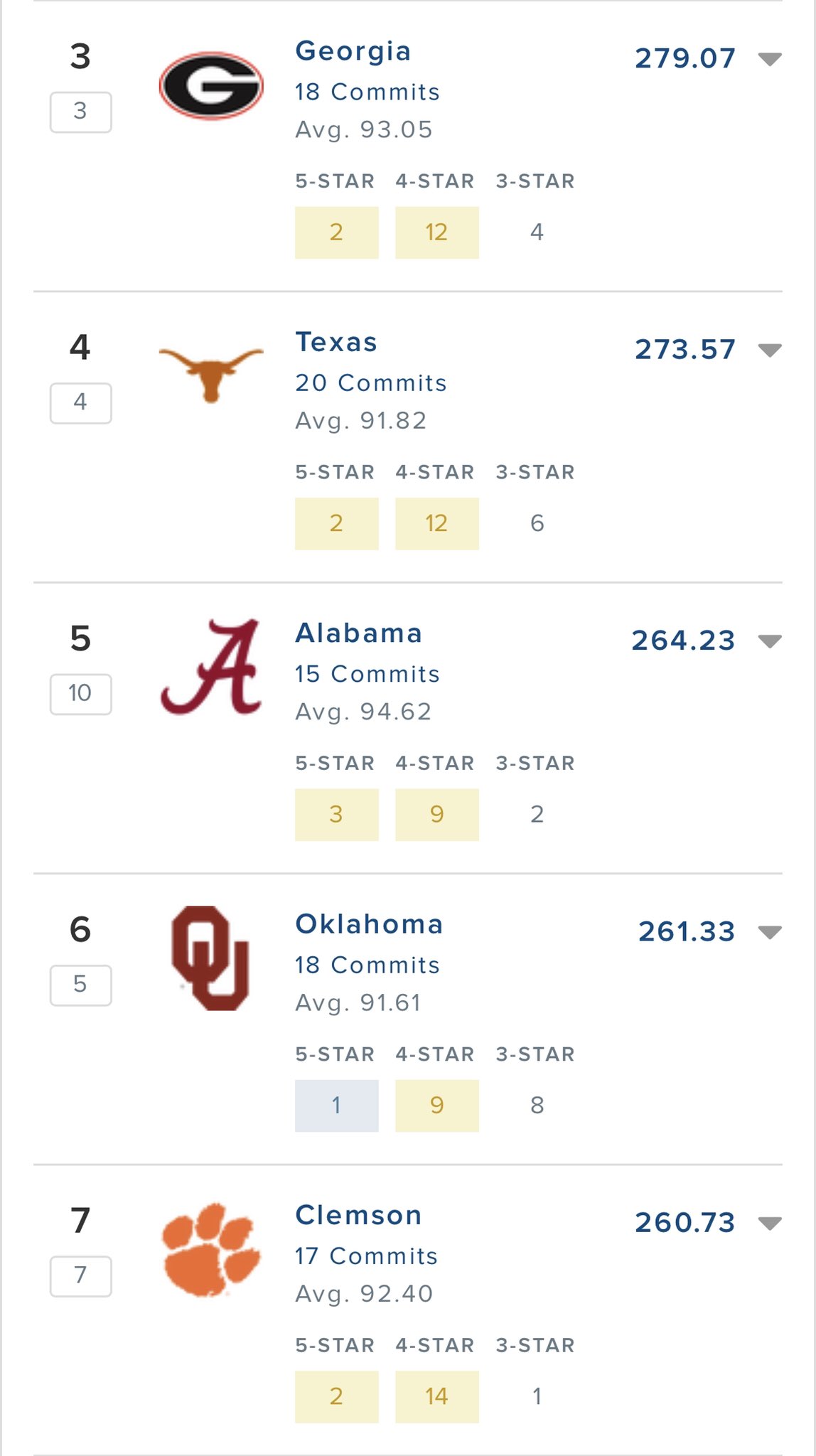
Task: Click the Georgia Bulldogs logo
Action: click(211, 85)
